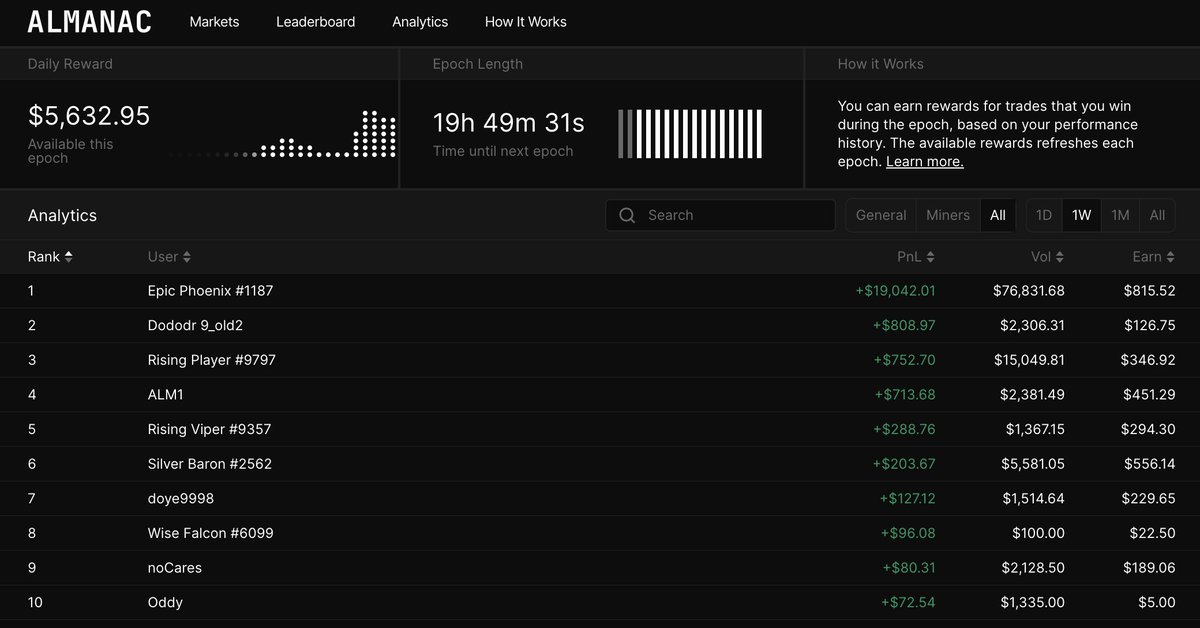Click earnings value $189.06
The width and height of the screenshot is (1200, 628).
(x=1149, y=568)
